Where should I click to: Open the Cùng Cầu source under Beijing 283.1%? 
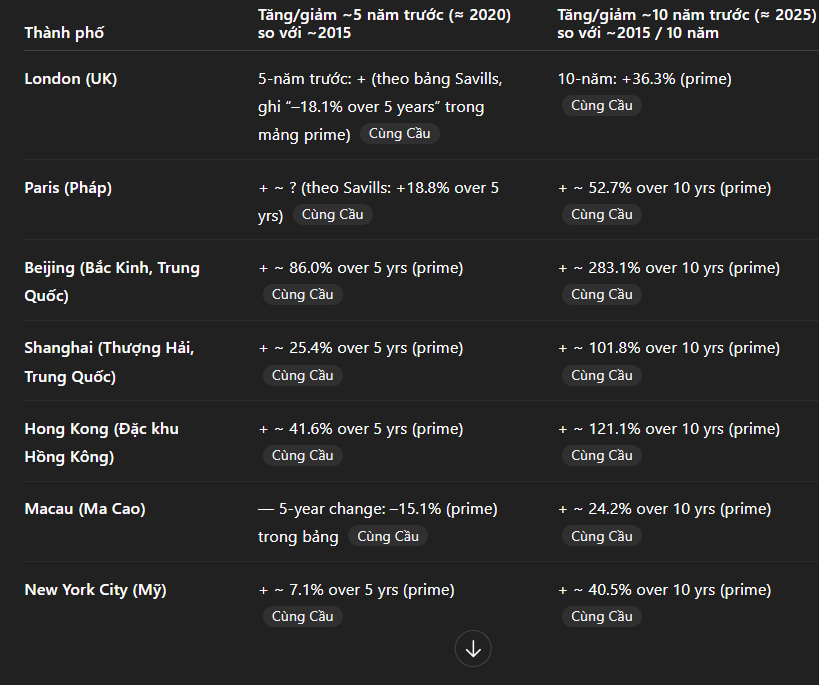601,294
